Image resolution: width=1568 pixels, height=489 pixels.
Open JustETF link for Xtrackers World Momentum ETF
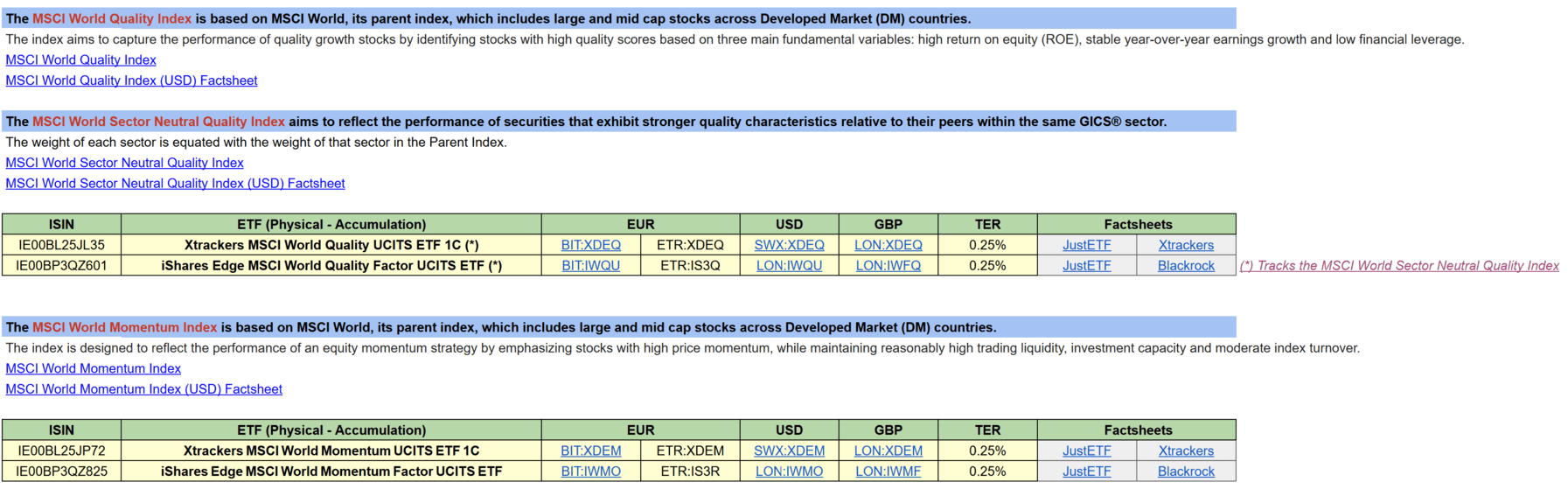[x=1086, y=451]
